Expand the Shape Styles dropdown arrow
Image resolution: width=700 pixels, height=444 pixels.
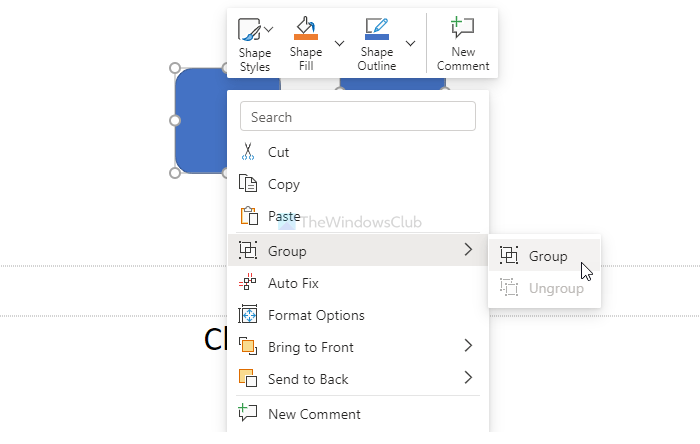tap(269, 30)
